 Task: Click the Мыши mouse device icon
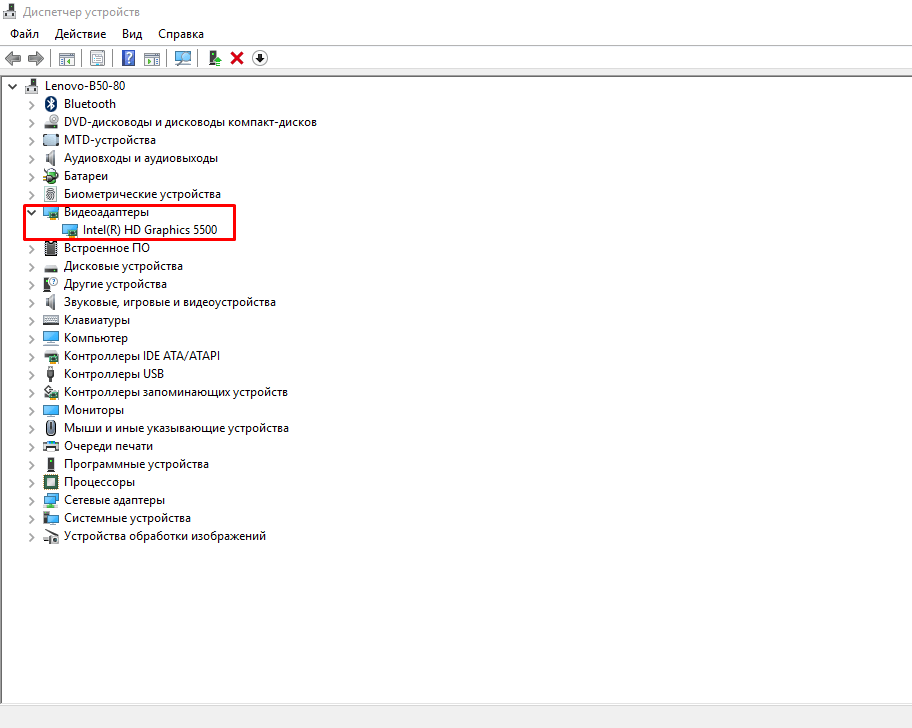point(51,429)
